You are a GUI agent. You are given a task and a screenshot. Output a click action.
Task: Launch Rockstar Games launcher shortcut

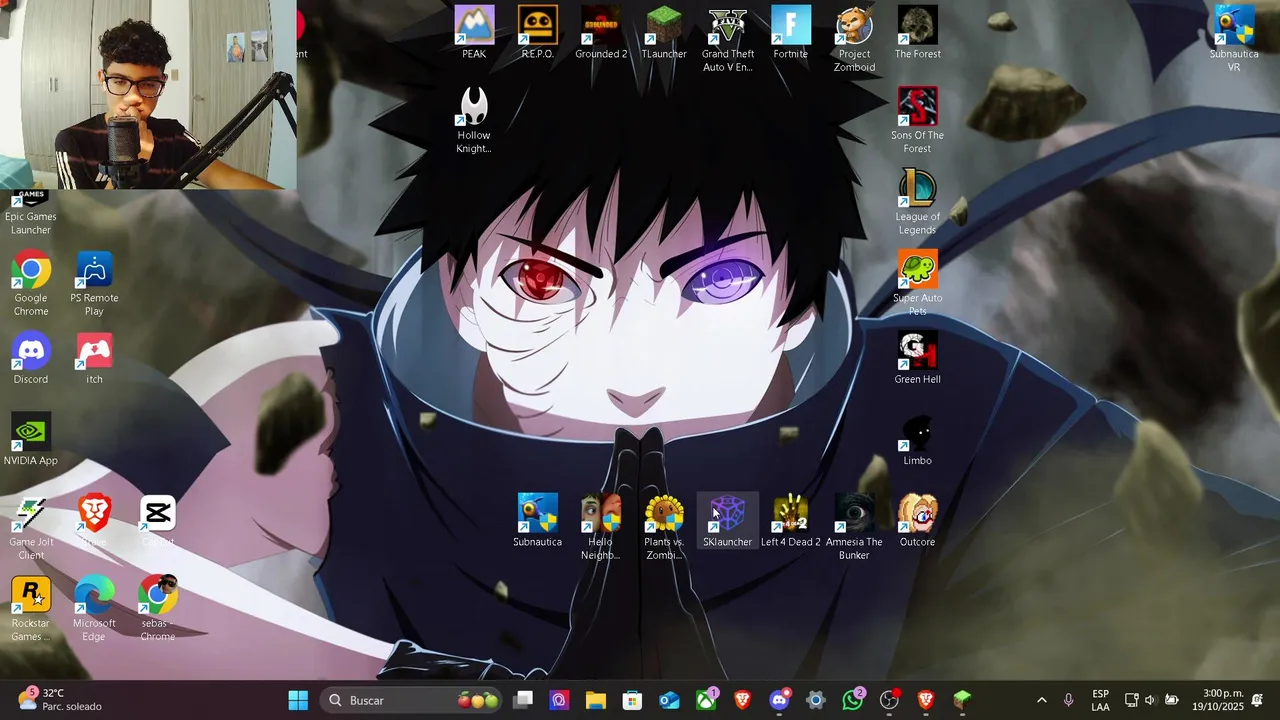tap(31, 609)
